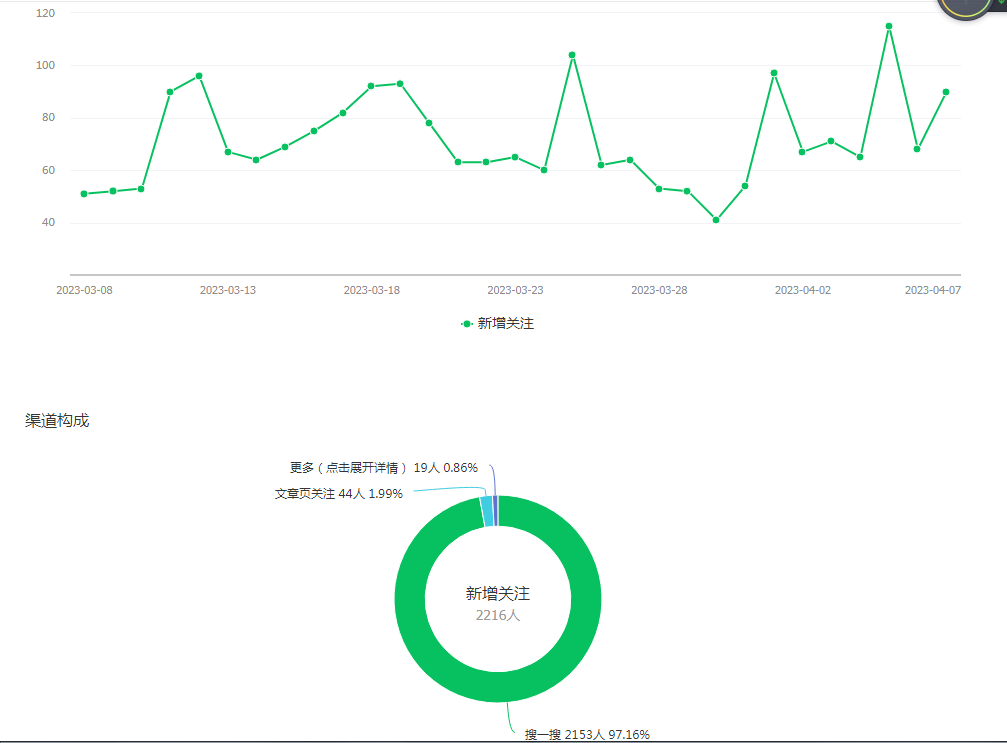Click the lowest data point near 41

pos(716,220)
